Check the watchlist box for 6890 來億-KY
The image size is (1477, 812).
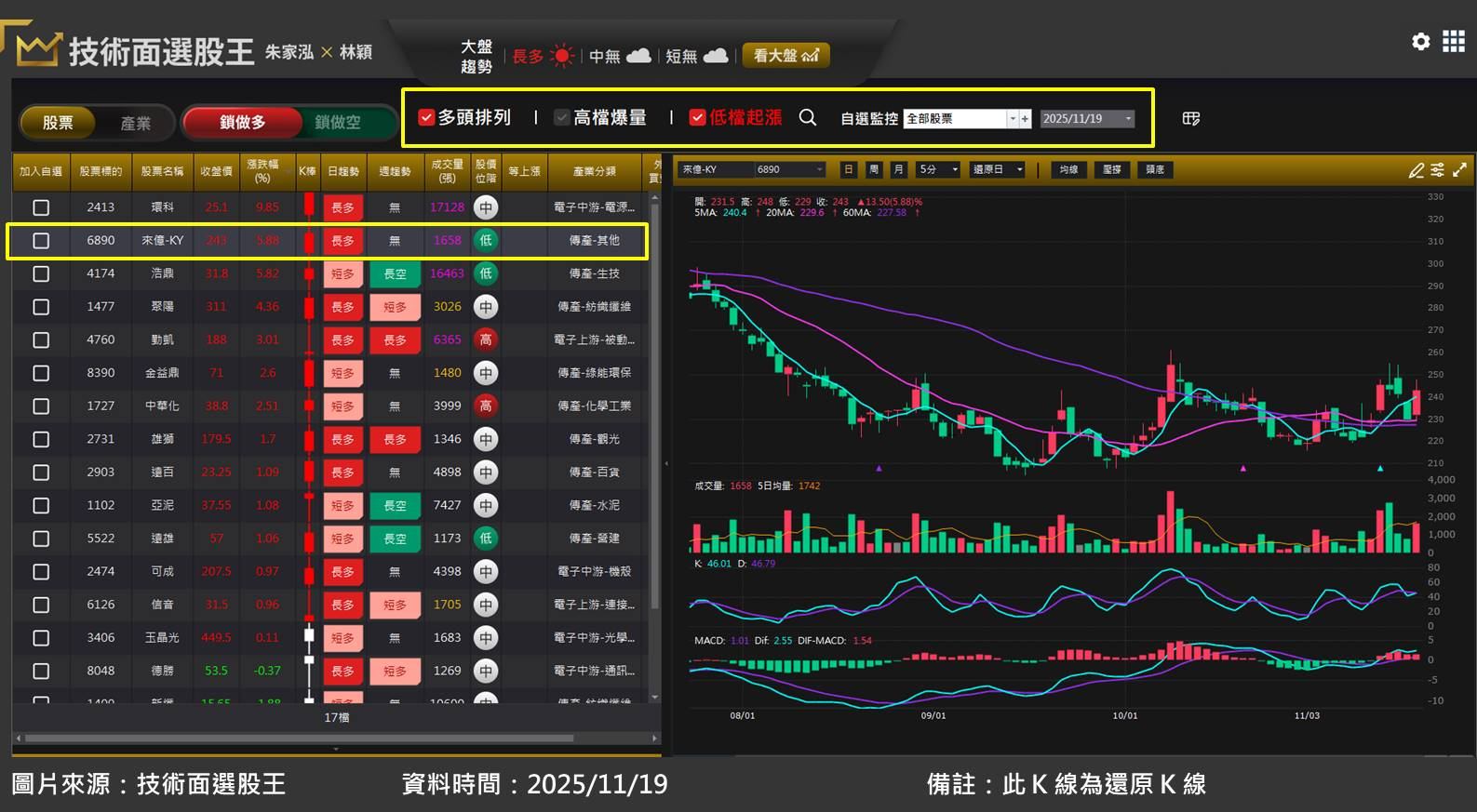(x=41, y=241)
